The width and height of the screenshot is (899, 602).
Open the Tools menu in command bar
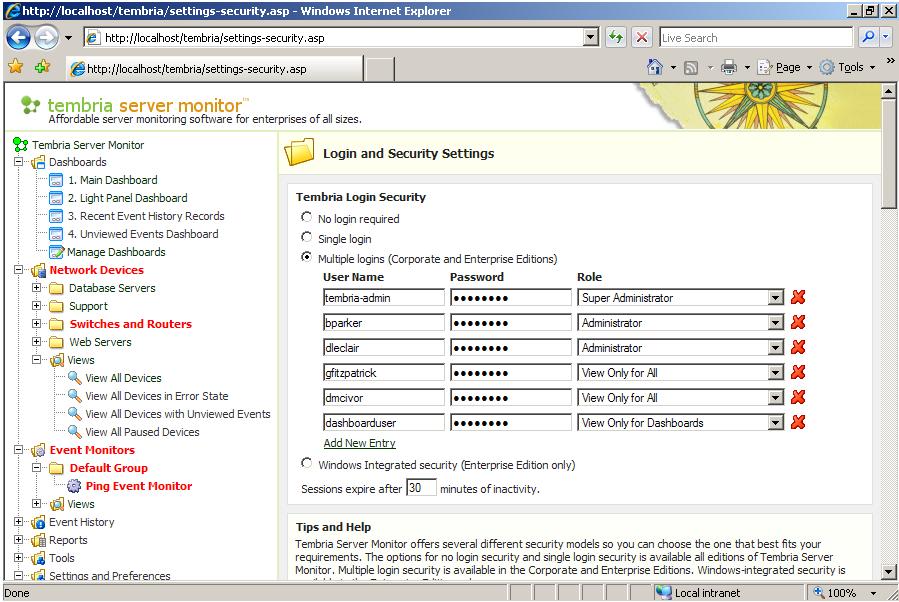[x=847, y=68]
